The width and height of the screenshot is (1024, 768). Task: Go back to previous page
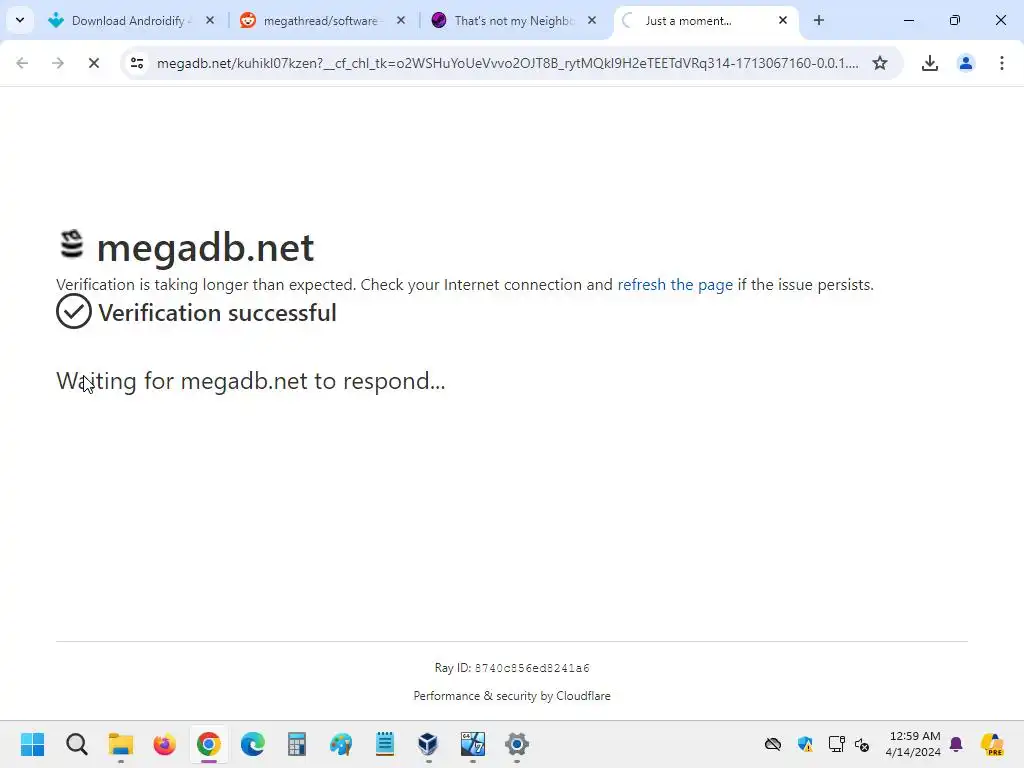[22, 63]
